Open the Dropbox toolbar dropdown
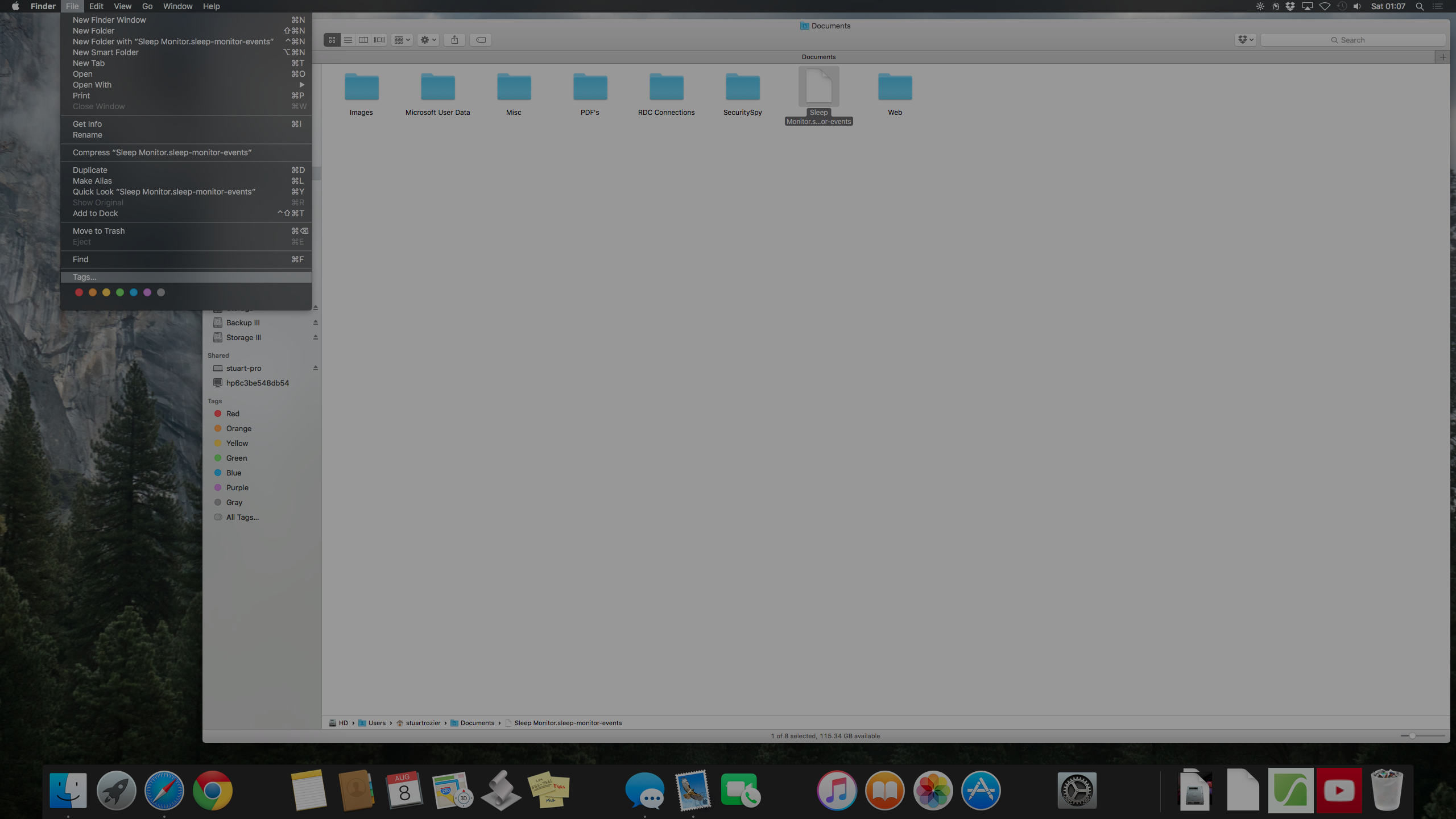The height and width of the screenshot is (819, 1456). click(1246, 40)
